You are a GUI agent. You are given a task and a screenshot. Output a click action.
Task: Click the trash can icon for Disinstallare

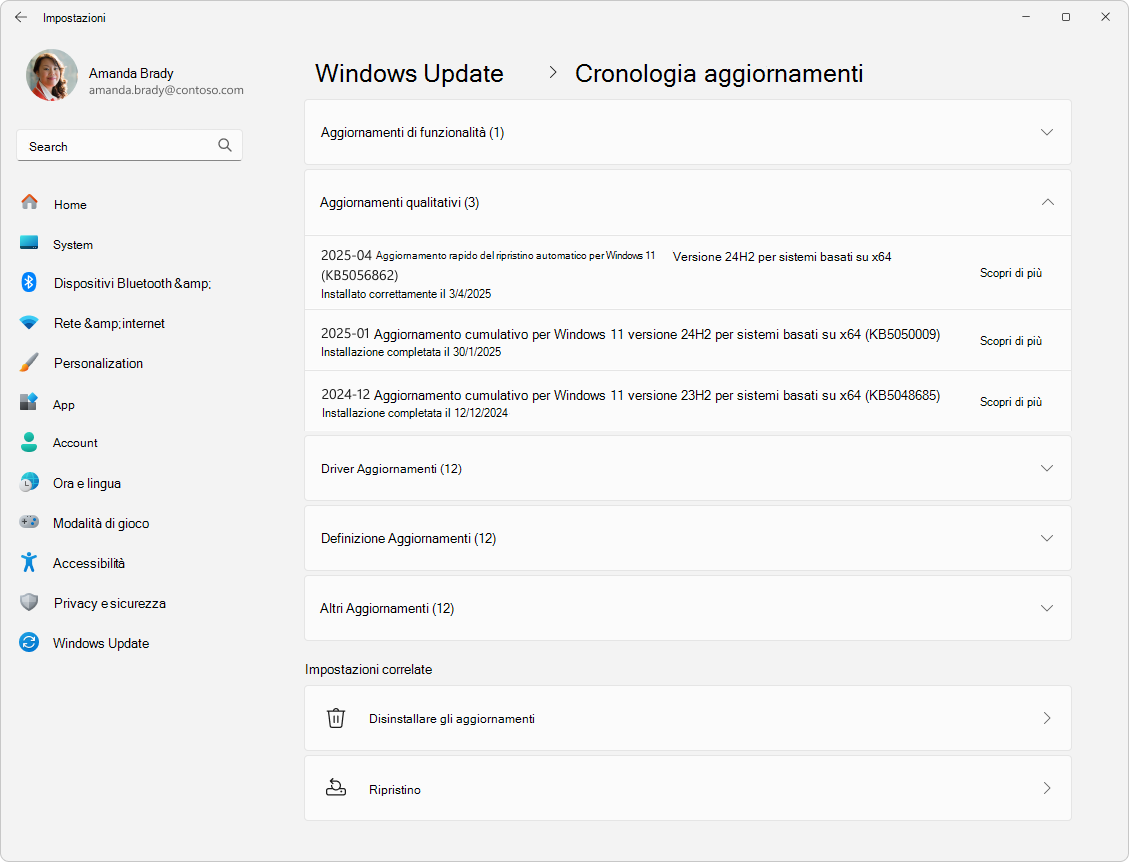tap(336, 718)
